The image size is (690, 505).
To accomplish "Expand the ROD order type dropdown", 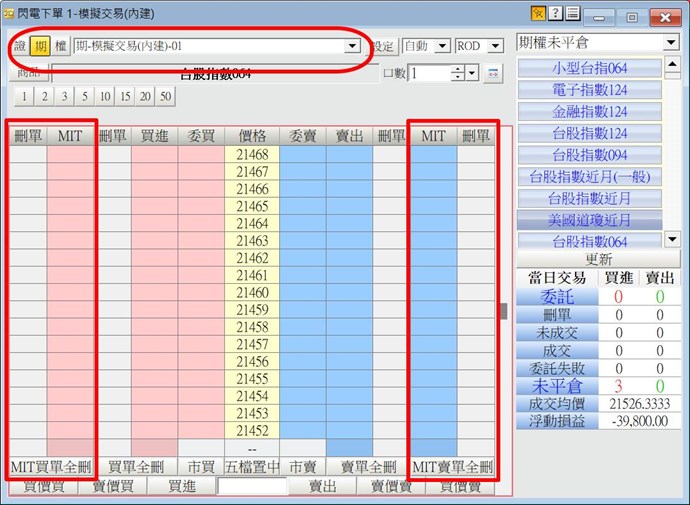I will coord(494,47).
